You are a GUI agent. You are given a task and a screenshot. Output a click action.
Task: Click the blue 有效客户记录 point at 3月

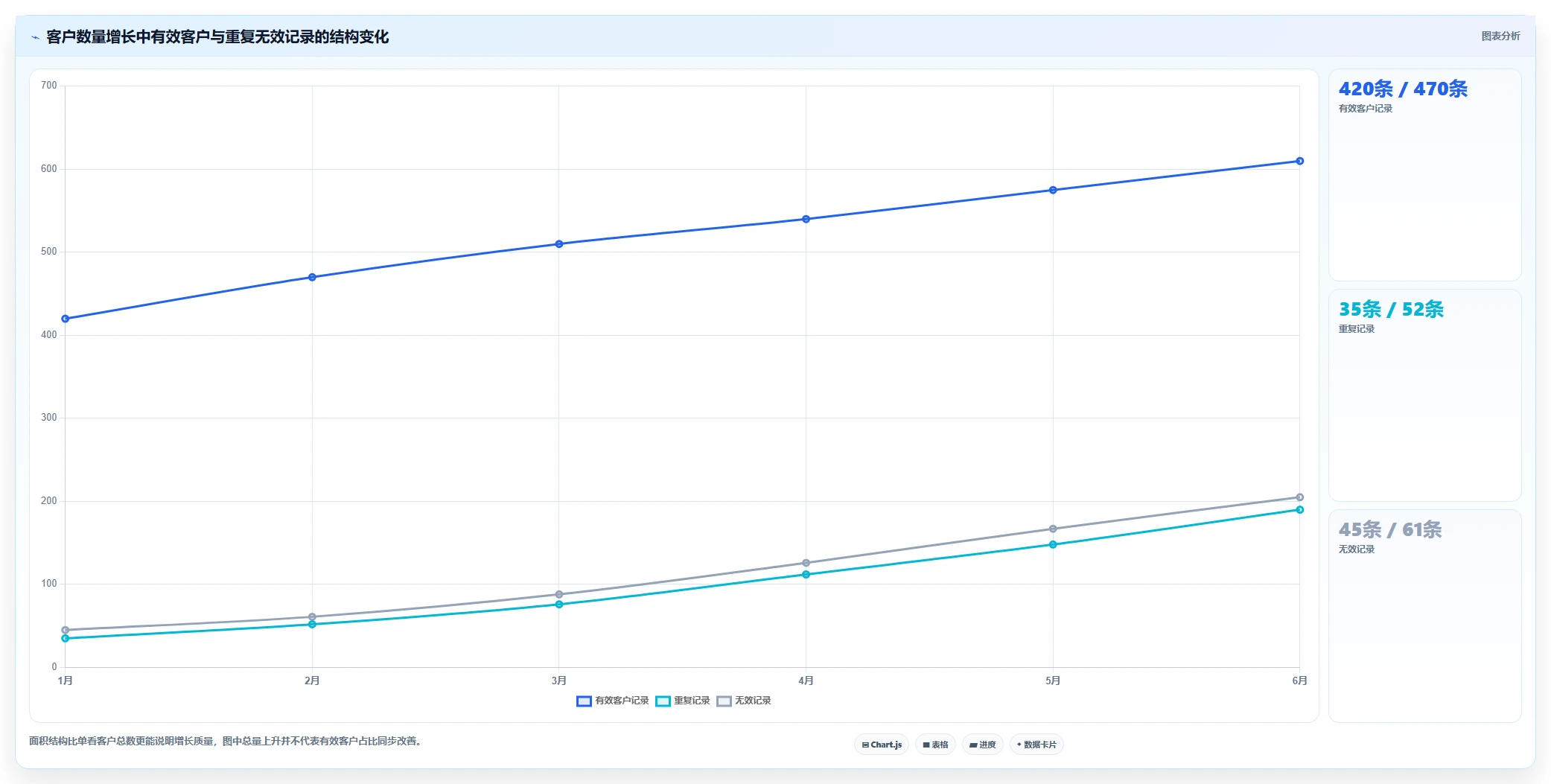pos(559,244)
